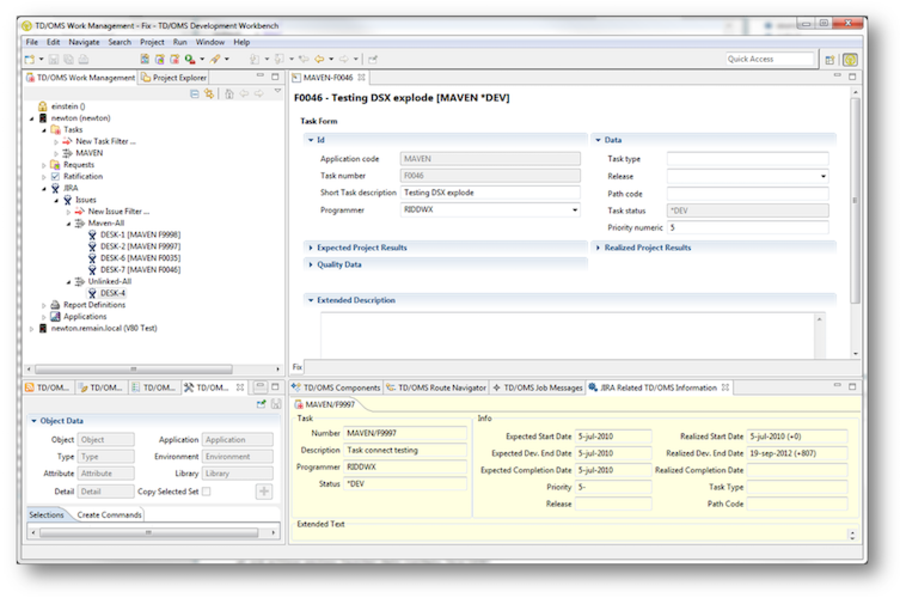
Task: Switch to TD/OMS Job Messages tab
Action: [537, 388]
